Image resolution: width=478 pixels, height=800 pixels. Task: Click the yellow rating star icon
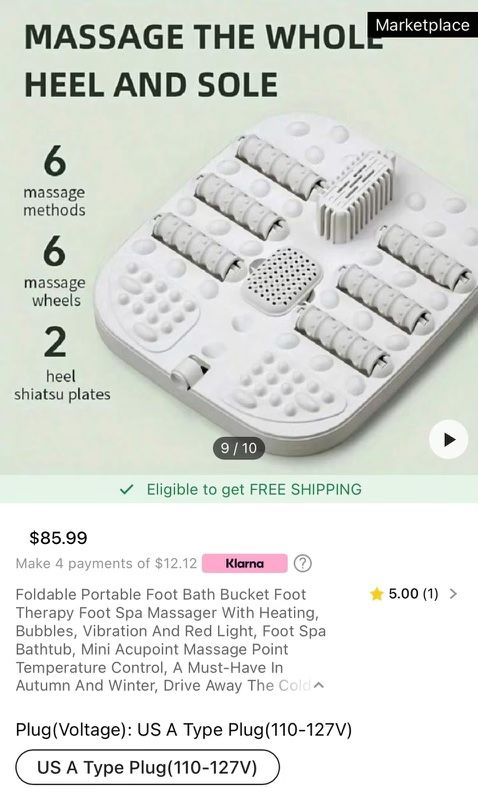click(376, 594)
